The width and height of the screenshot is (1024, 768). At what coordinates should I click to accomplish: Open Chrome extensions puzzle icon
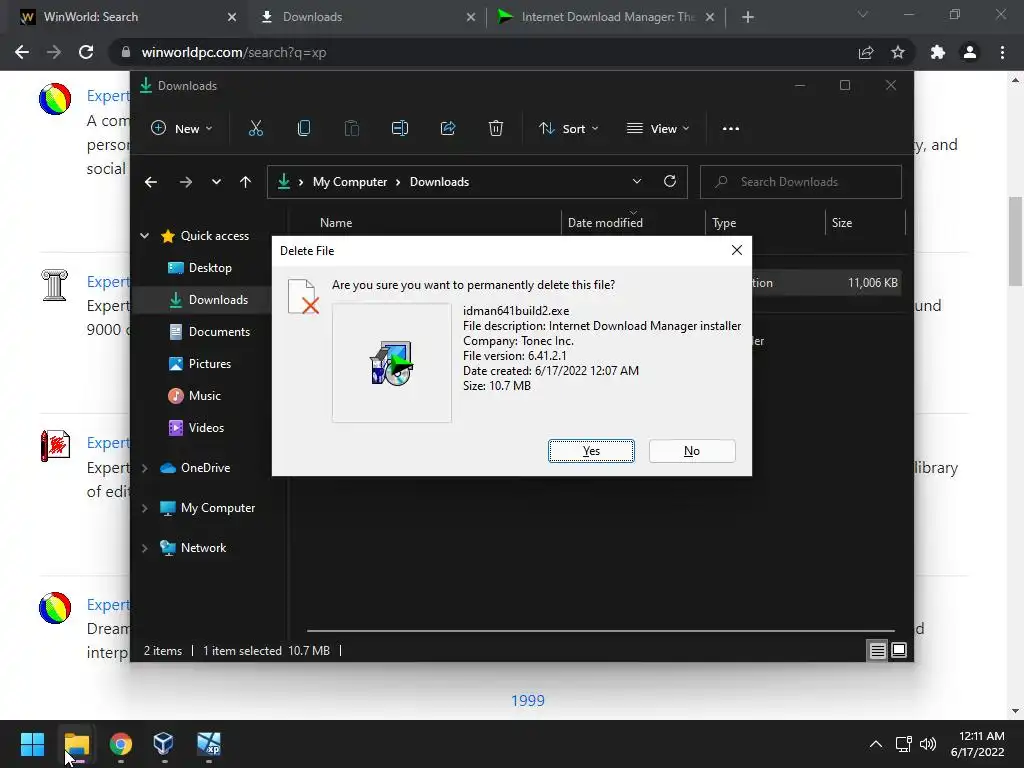[x=938, y=52]
